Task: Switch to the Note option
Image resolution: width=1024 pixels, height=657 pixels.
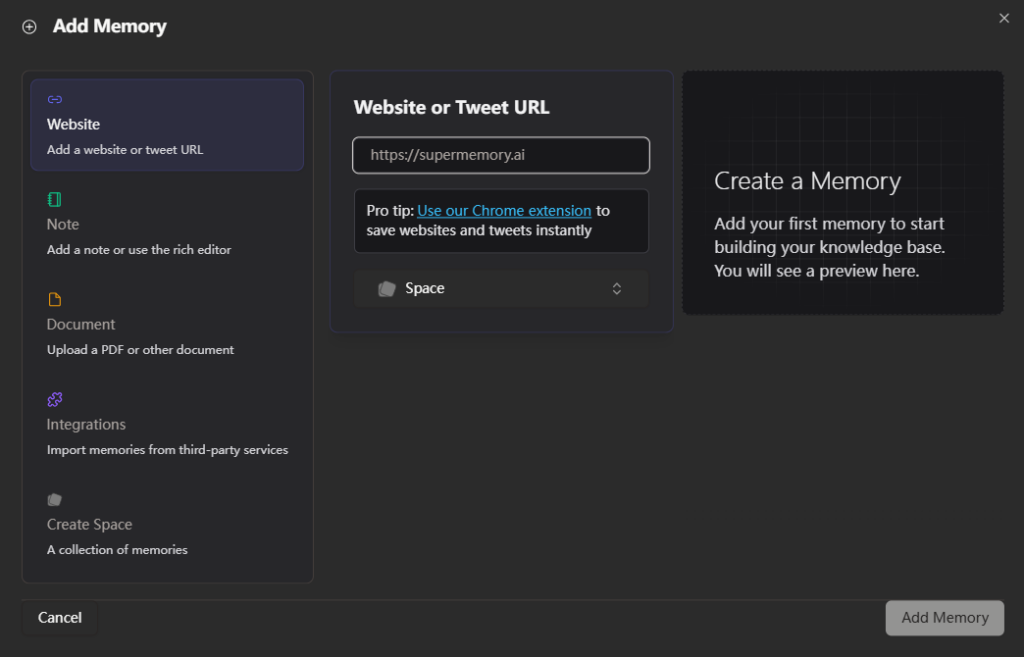Action: 167,225
